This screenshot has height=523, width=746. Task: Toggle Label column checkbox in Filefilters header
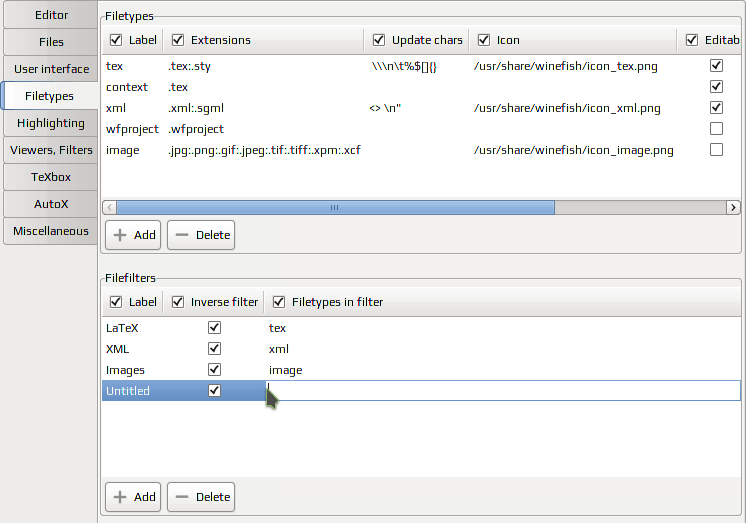point(116,302)
